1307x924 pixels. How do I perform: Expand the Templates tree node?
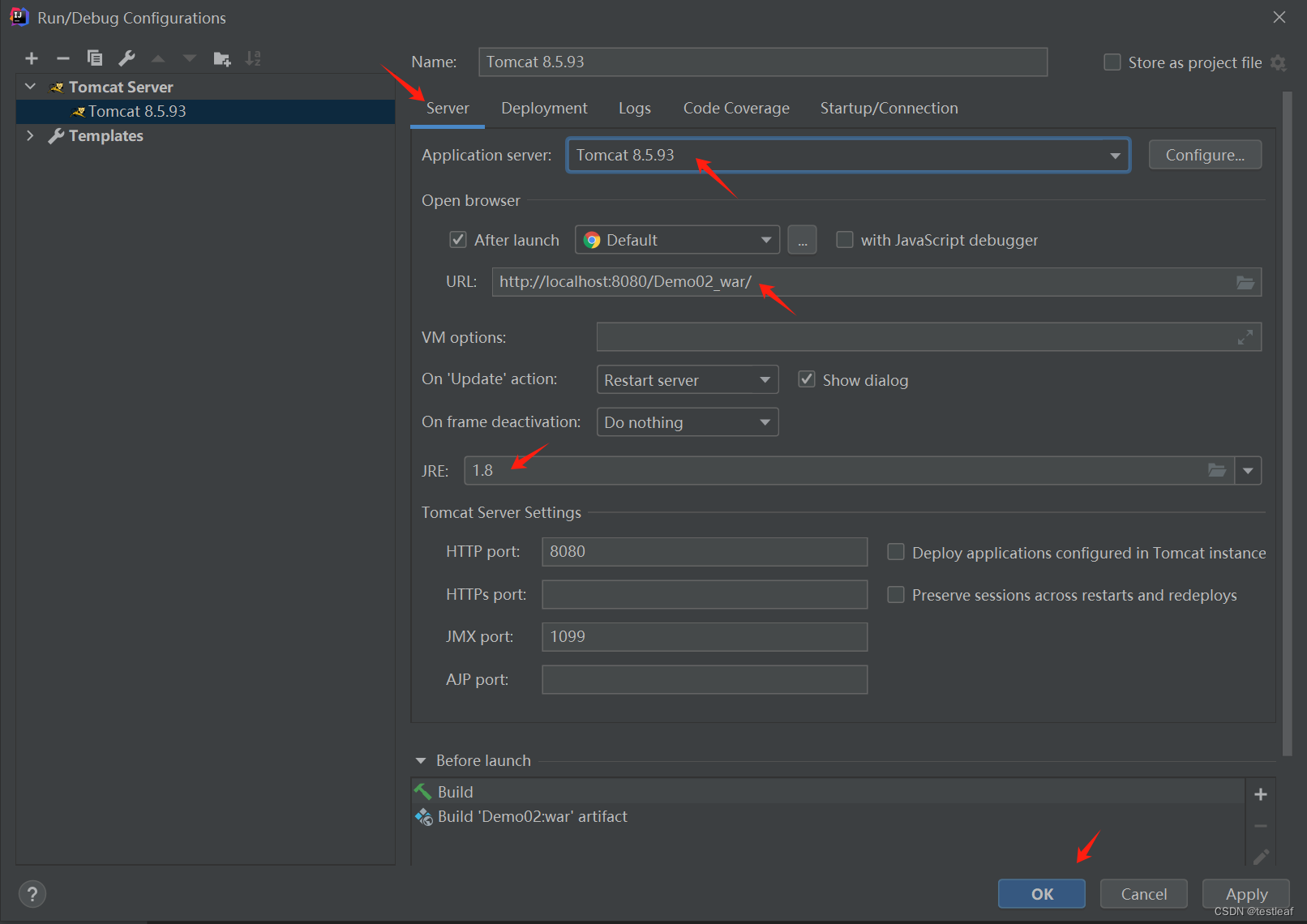pos(31,135)
